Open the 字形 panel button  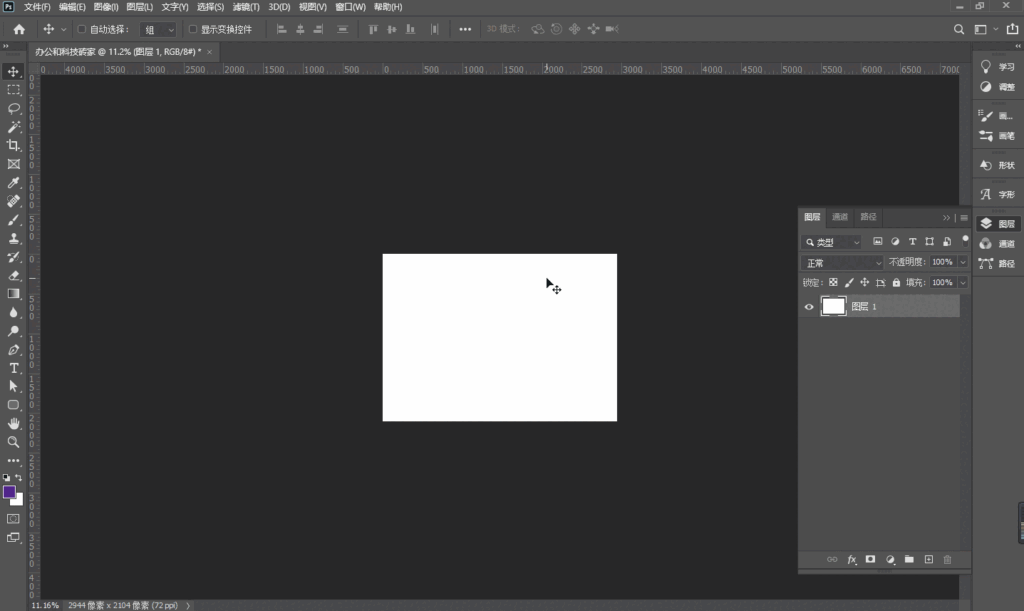(999, 195)
